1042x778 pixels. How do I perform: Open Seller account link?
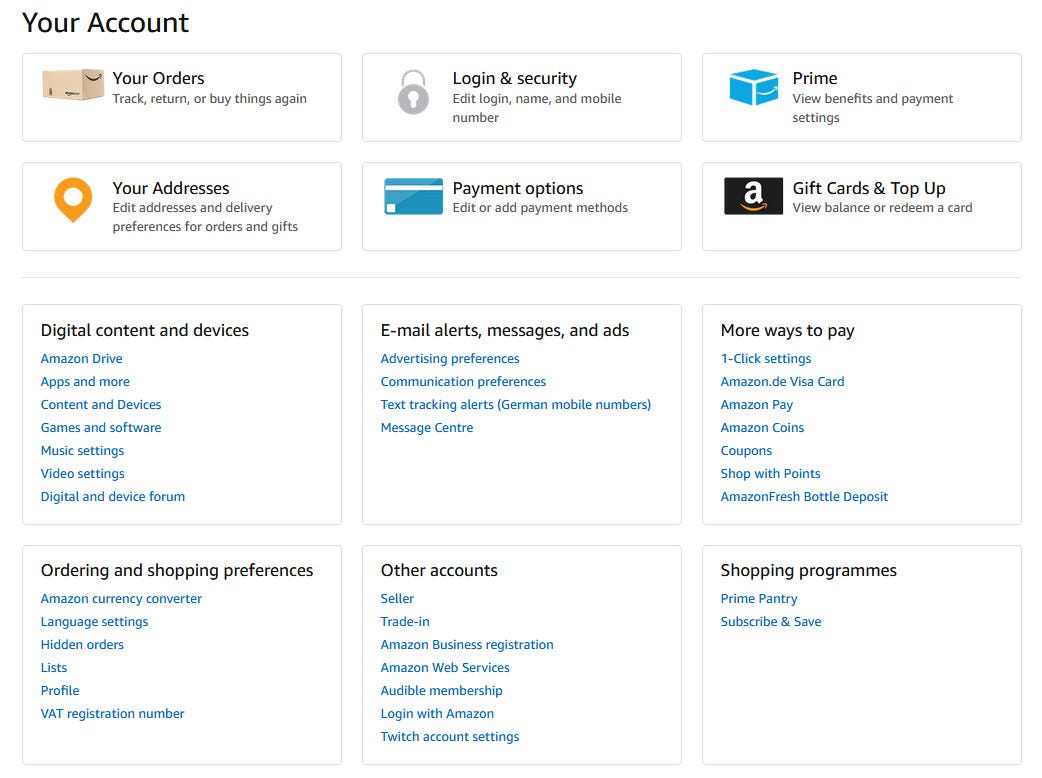tap(397, 599)
